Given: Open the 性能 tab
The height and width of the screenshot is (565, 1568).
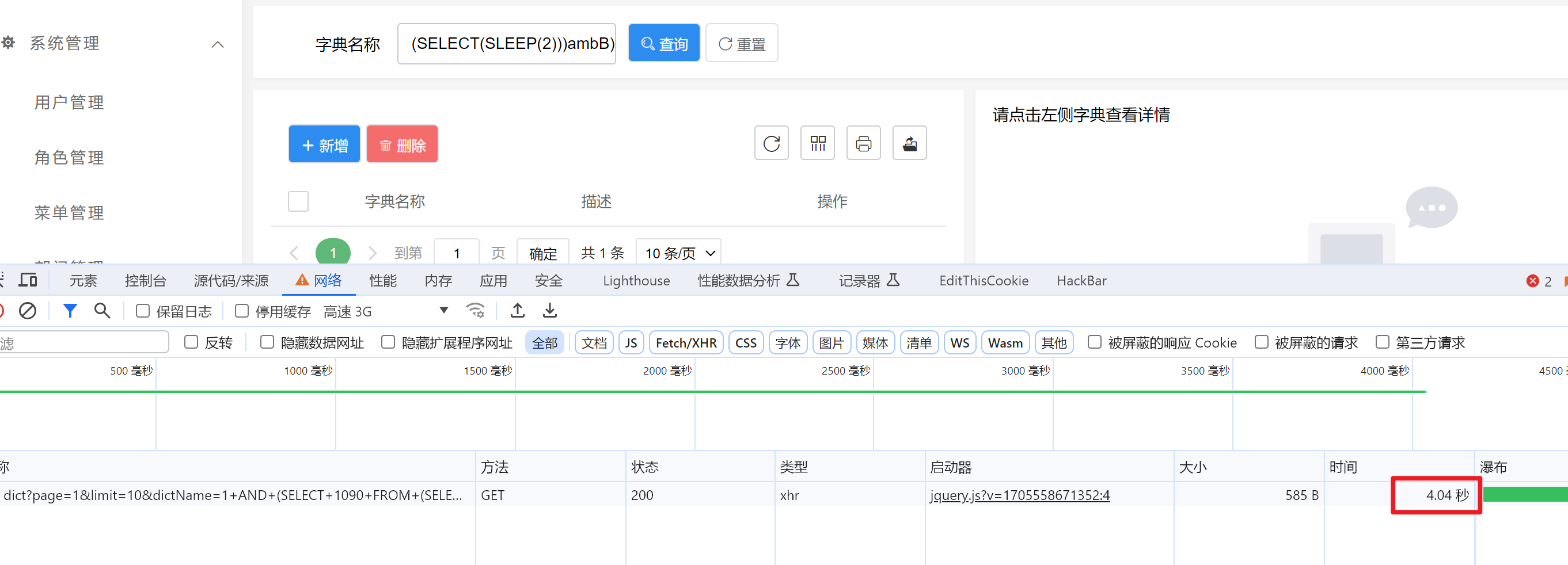Looking at the screenshot, I should pos(383,280).
